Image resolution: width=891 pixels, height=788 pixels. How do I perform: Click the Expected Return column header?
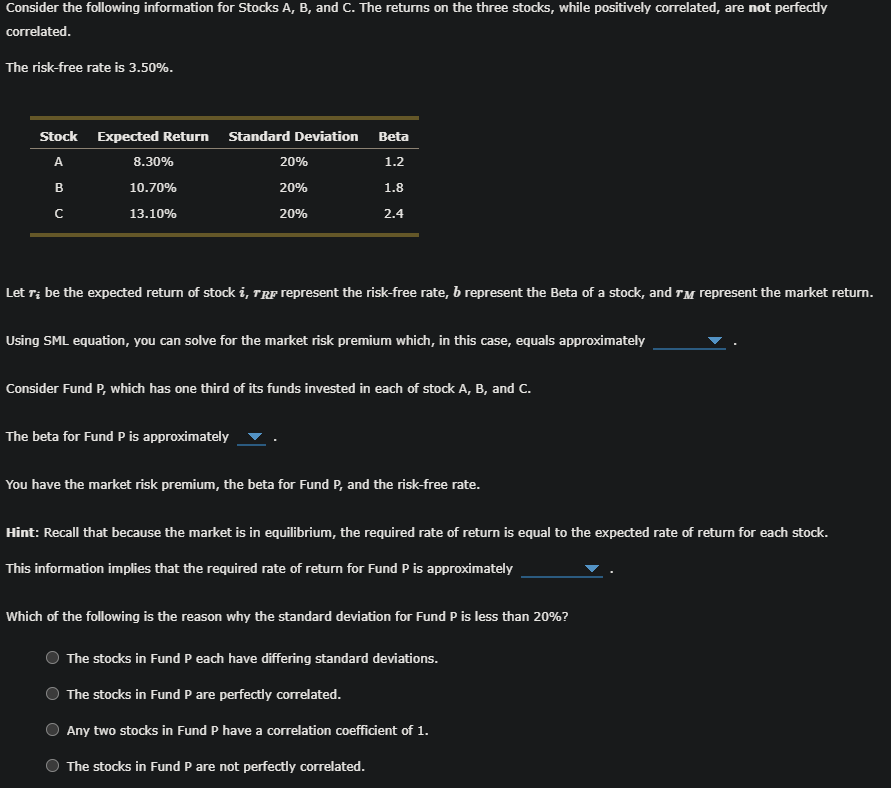point(152,136)
